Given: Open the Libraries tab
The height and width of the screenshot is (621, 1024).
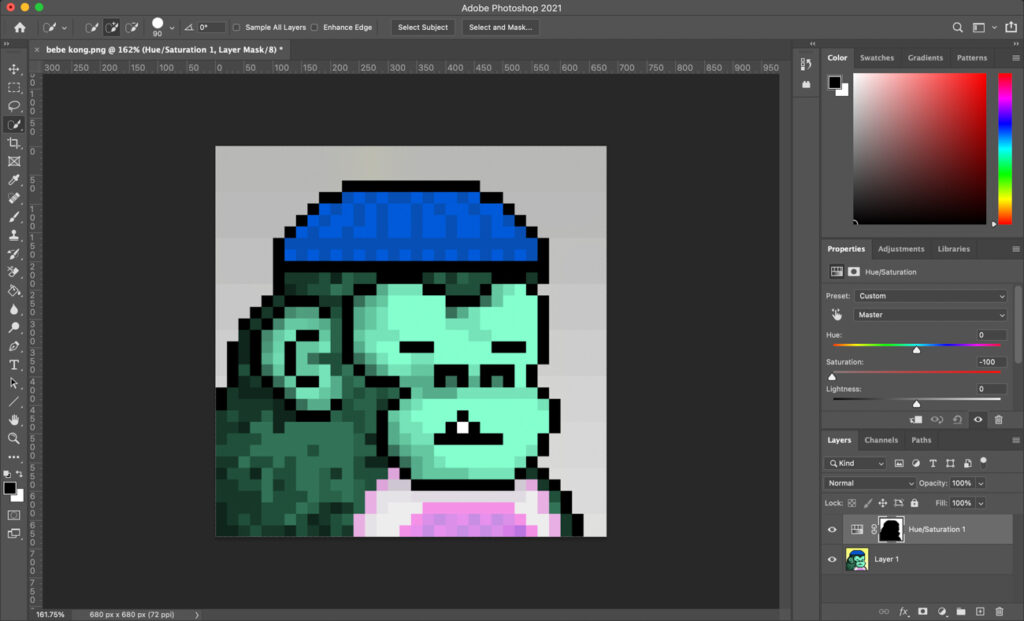Looking at the screenshot, I should coord(953,249).
